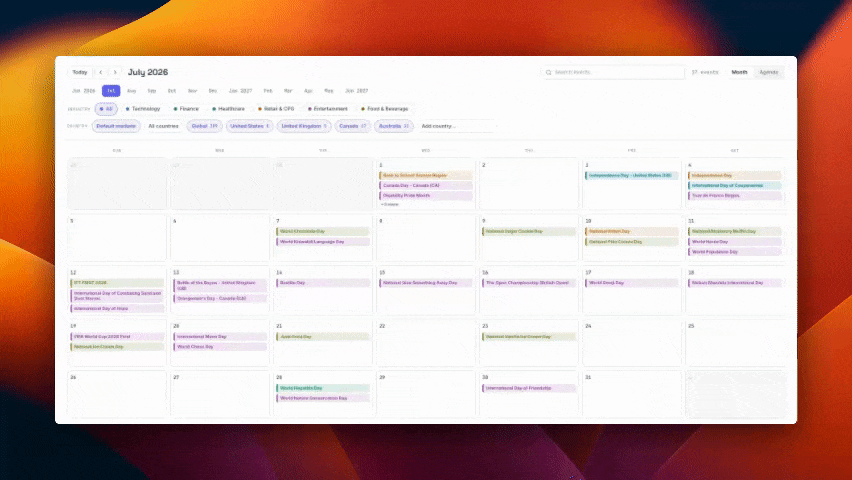
Task: Open World Chess Day event
Action: click(x=220, y=346)
